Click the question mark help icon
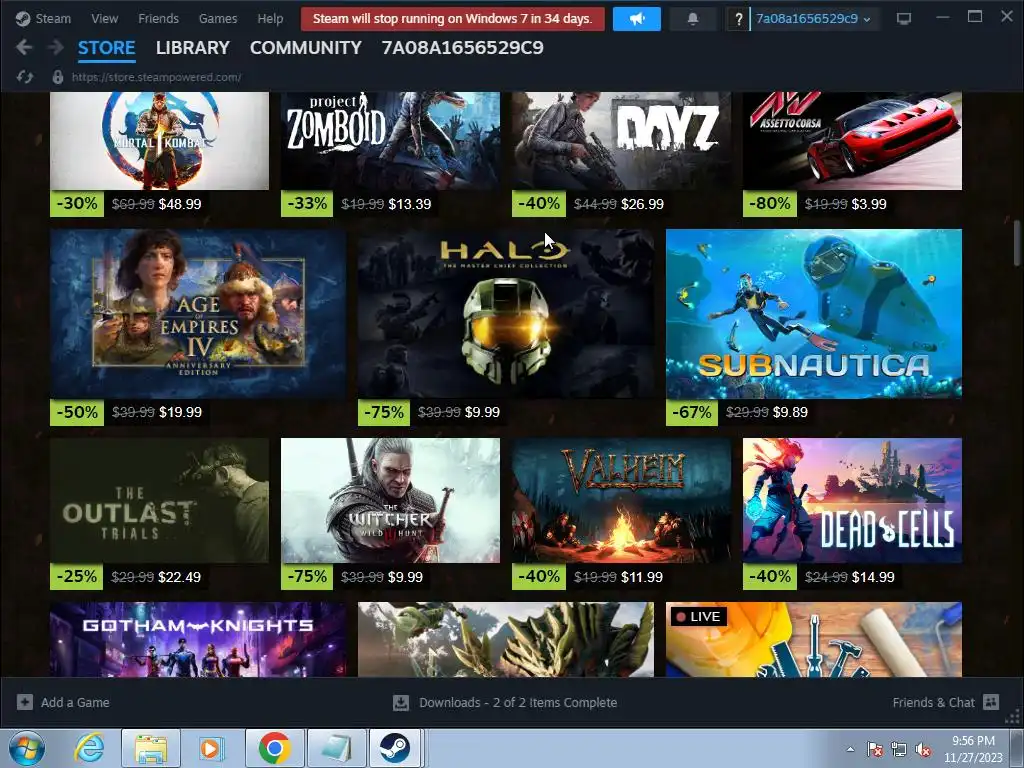Screen dimensions: 1024x768 coord(738,19)
